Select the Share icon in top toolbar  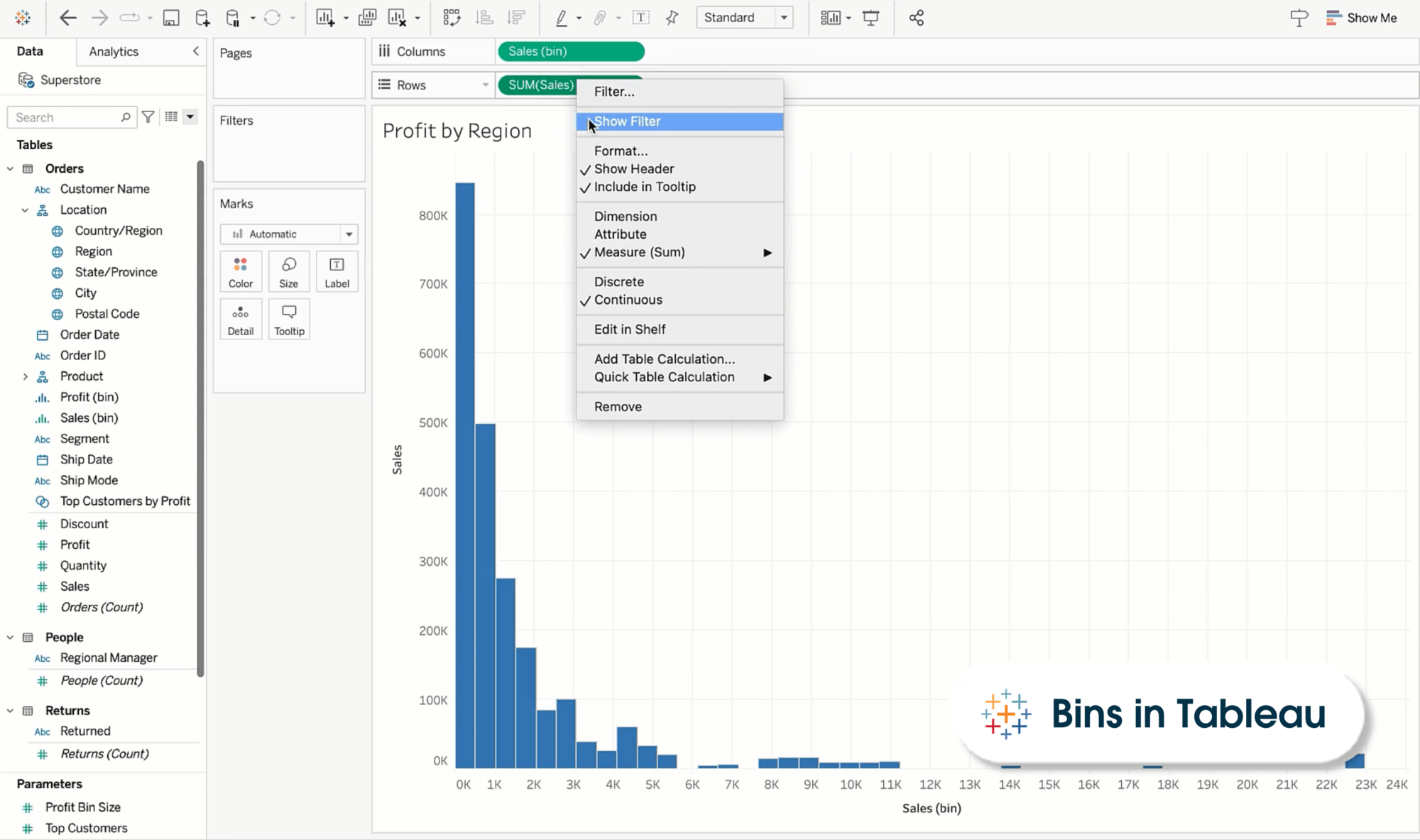(916, 17)
